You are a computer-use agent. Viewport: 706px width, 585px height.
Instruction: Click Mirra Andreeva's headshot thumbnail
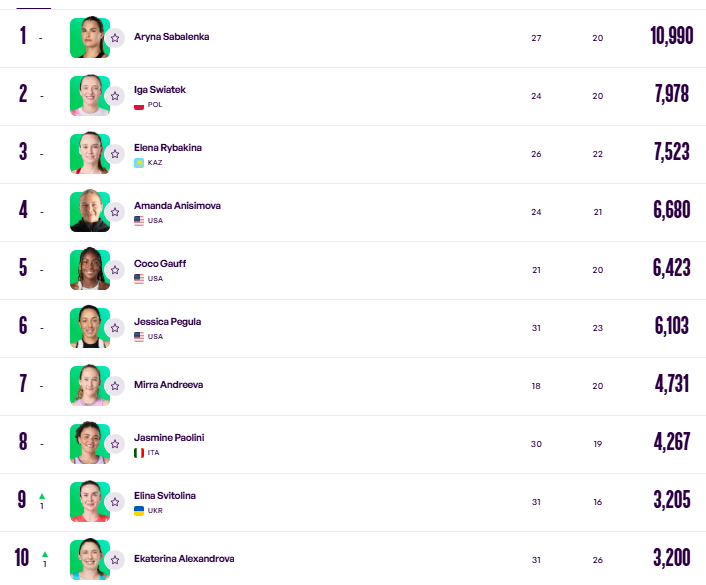[x=90, y=385]
